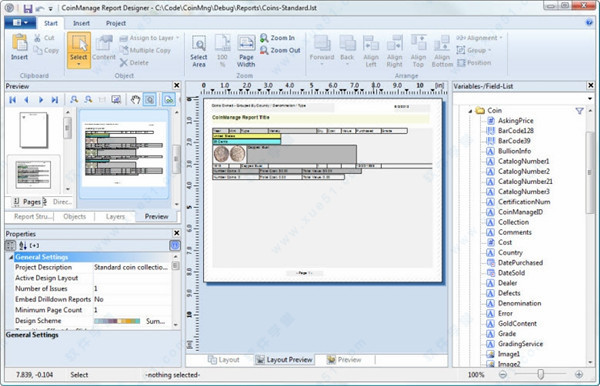600x386 pixels.
Task: Collapse the Coin folder in the field list
Action: tap(470, 111)
